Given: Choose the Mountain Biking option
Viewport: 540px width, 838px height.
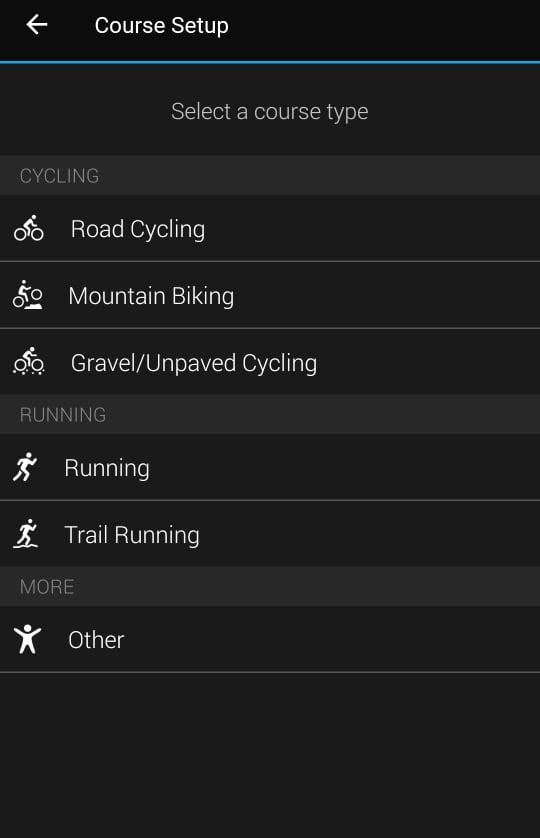Looking at the screenshot, I should coord(270,295).
